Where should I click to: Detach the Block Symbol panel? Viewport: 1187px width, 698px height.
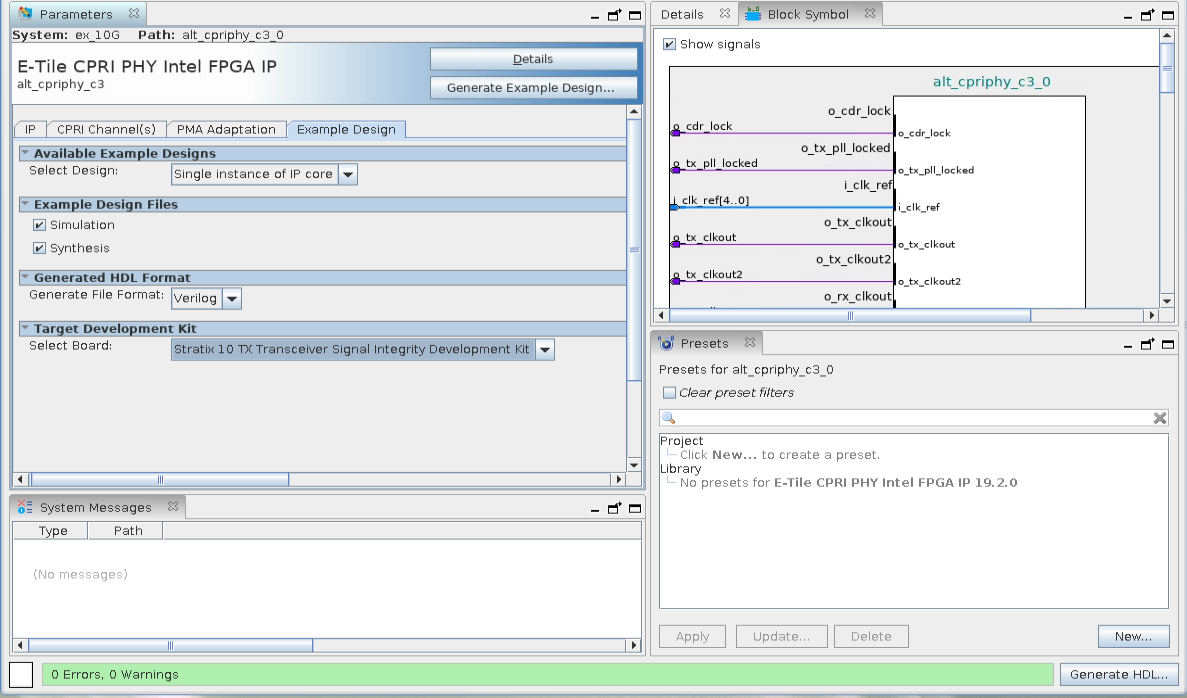pyautogui.click(x=1148, y=14)
